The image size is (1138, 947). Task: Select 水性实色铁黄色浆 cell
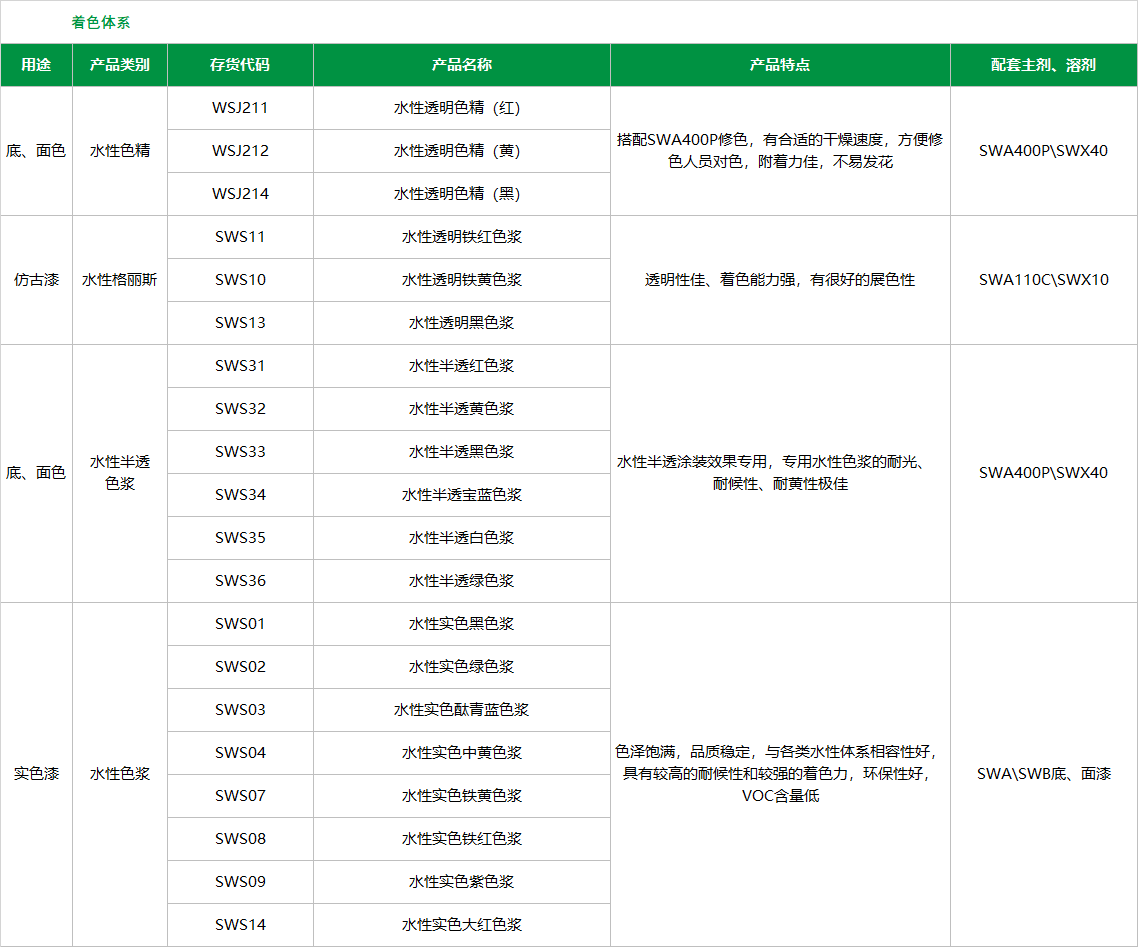tap(462, 796)
